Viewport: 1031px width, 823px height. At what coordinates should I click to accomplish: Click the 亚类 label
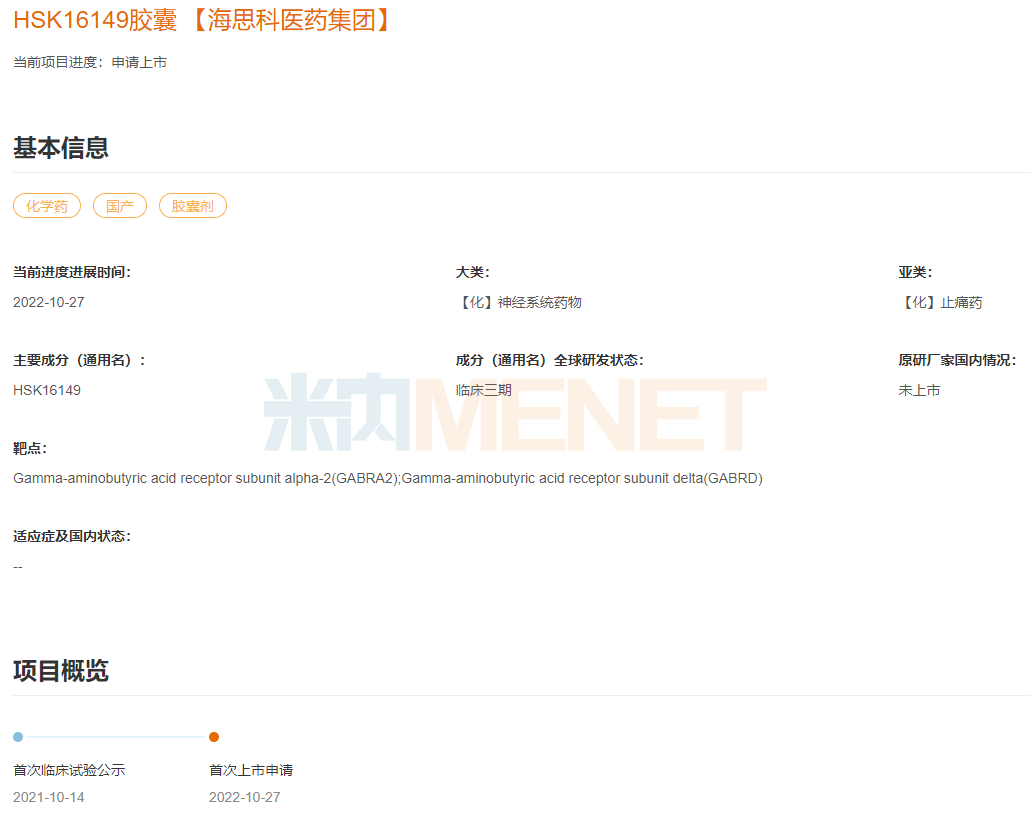[915, 272]
